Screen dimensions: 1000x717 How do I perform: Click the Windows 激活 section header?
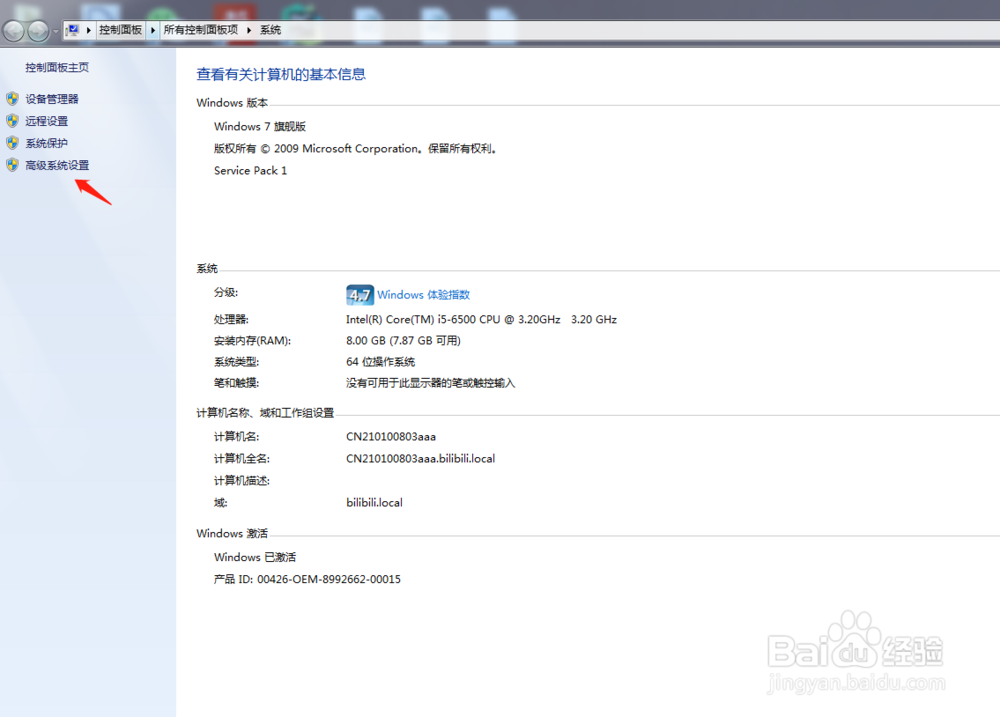[232, 533]
